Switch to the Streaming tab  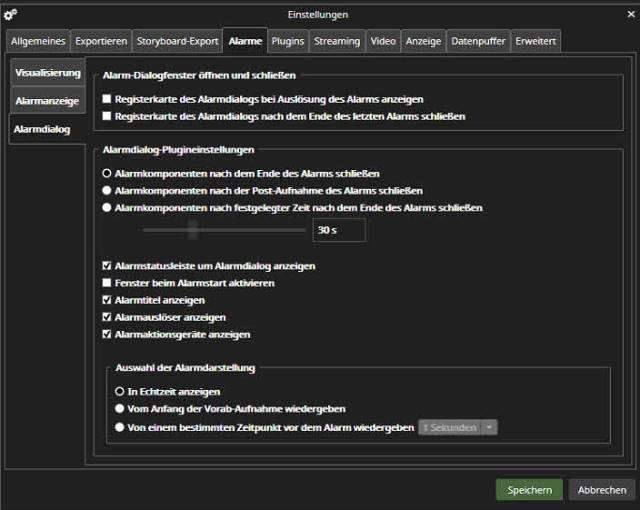point(336,42)
